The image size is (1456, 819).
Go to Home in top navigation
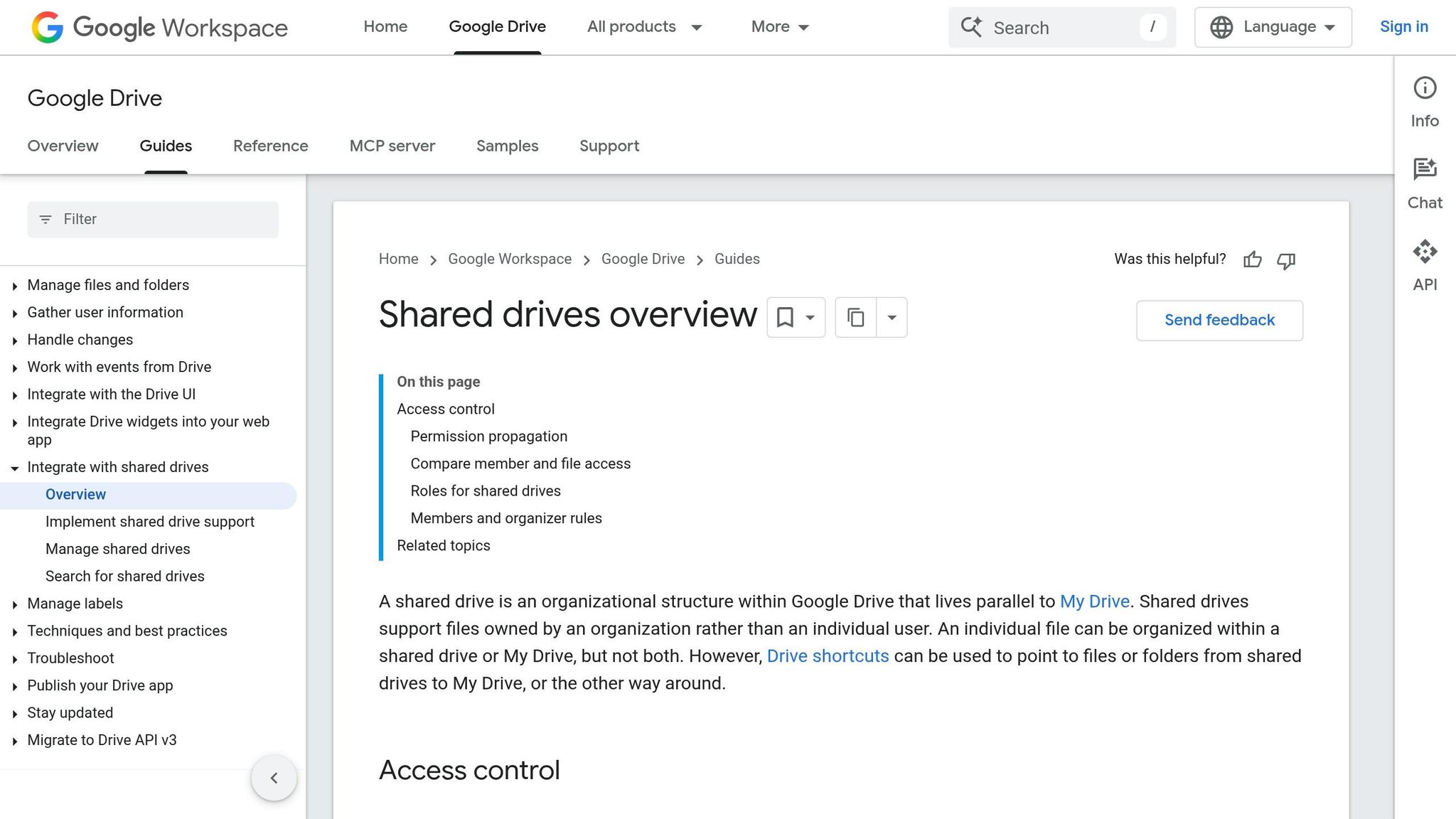(x=385, y=26)
